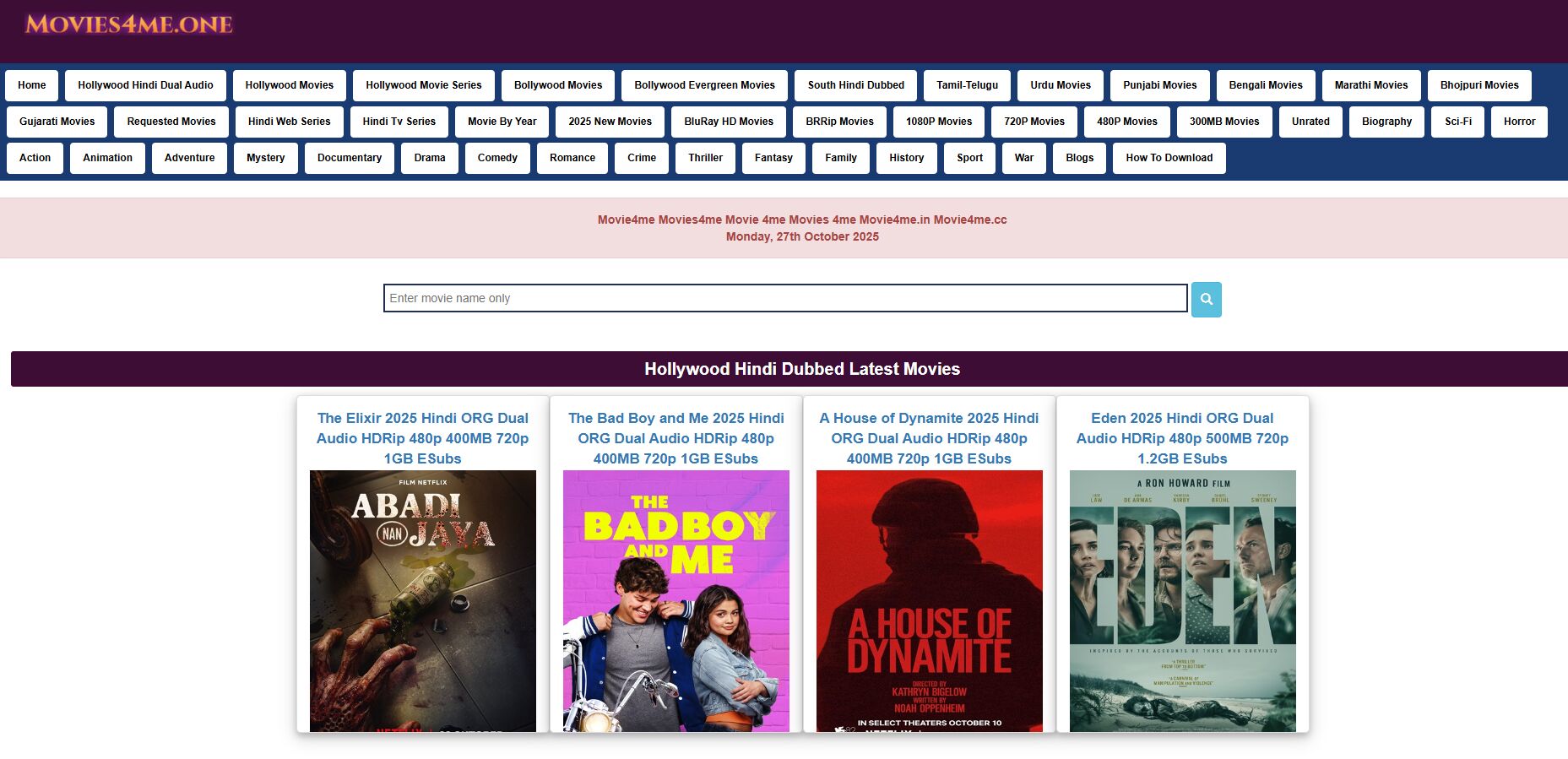Open History genre
The image size is (1568, 759).
(907, 158)
